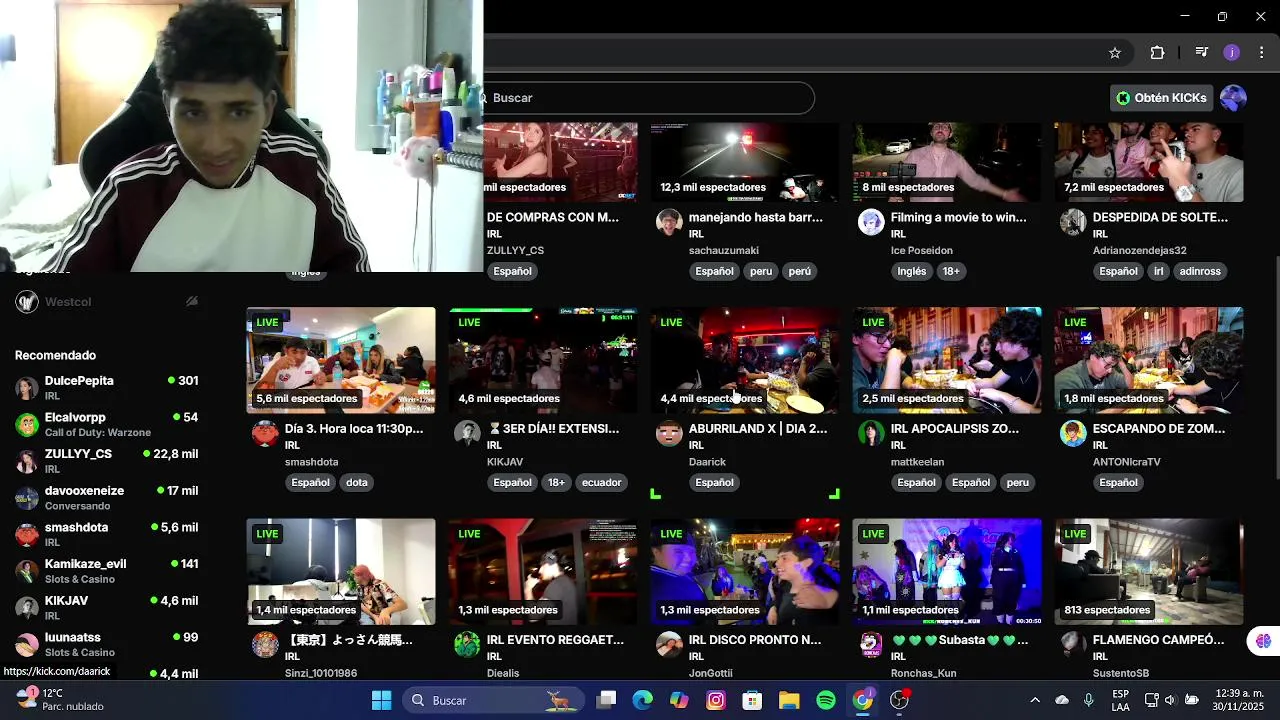This screenshot has width=1280, height=720.
Task: Click KIKJAV avatar under 3ER DÍA stream
Action: click(467, 433)
